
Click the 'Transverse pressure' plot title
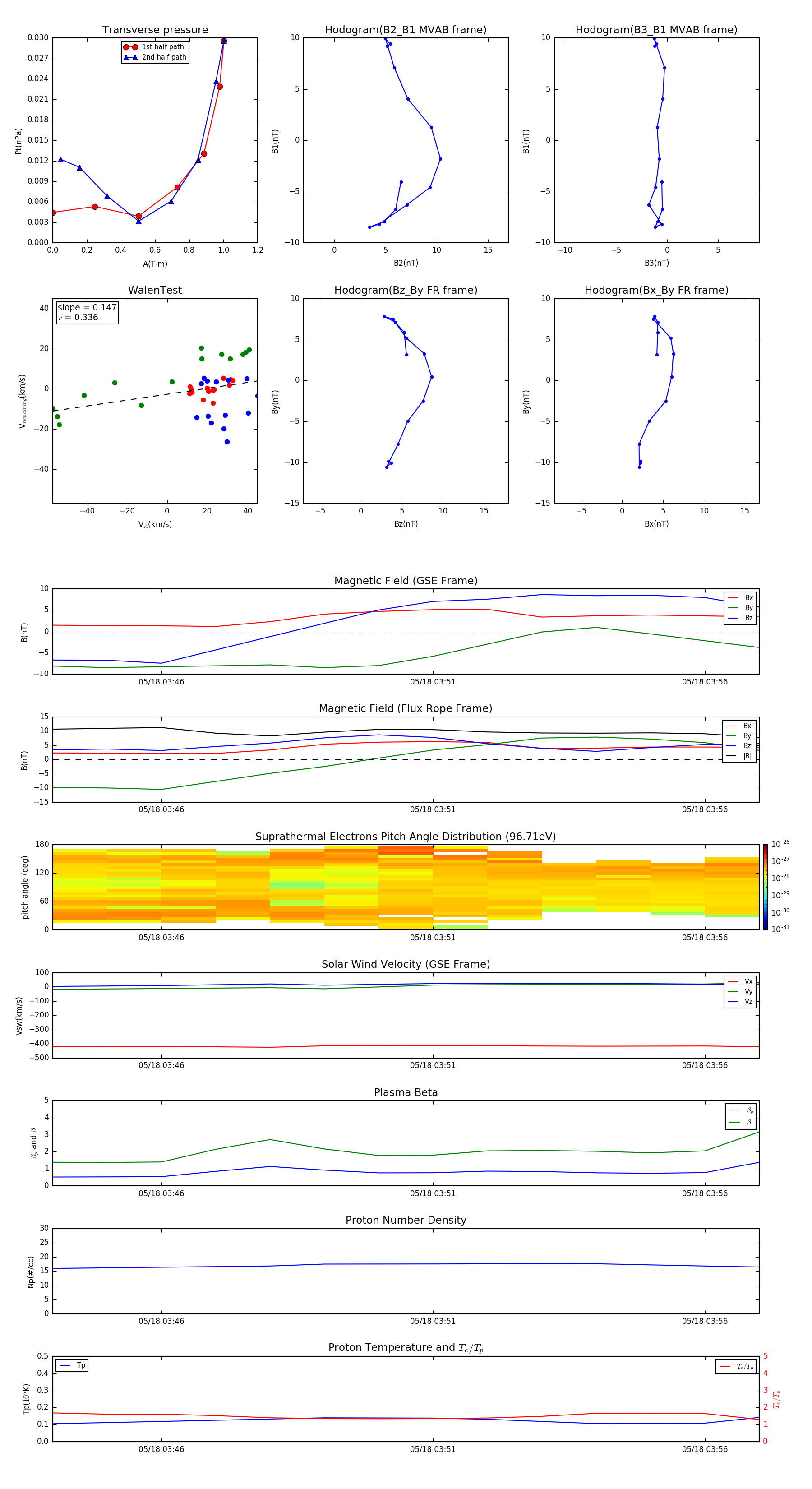click(155, 30)
